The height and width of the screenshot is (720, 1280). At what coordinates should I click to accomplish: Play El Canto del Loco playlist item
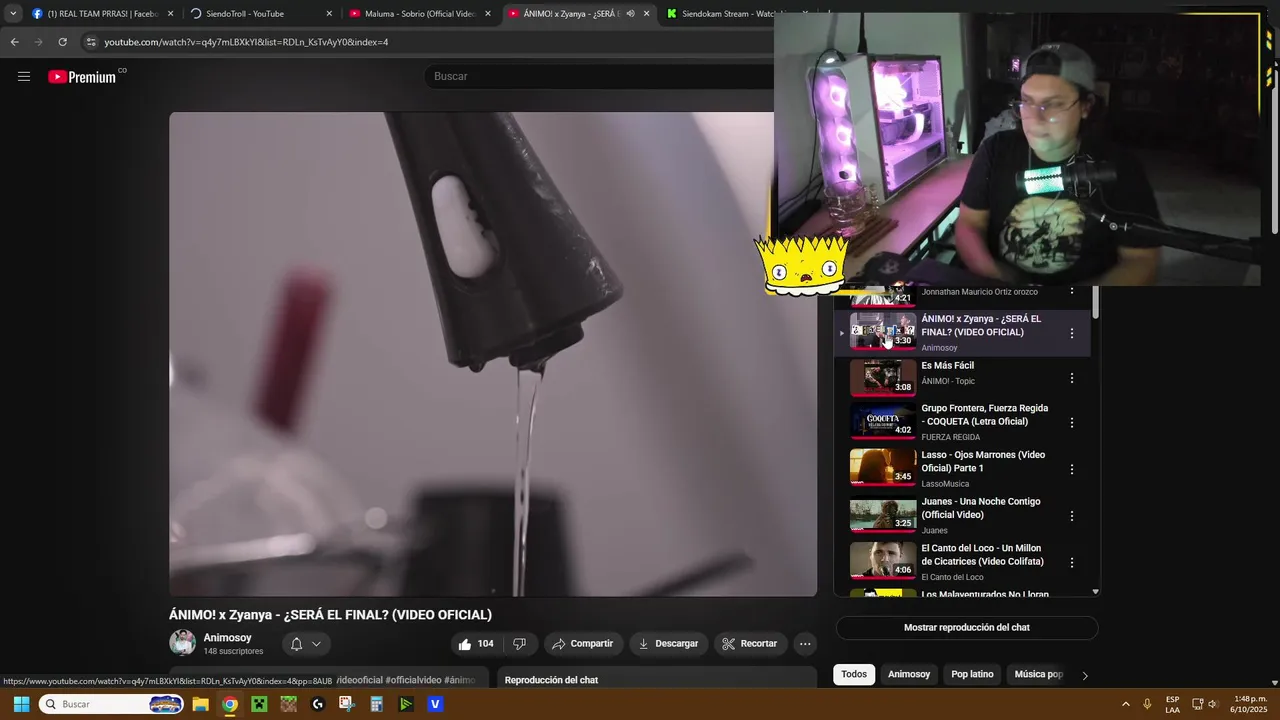tap(962, 562)
